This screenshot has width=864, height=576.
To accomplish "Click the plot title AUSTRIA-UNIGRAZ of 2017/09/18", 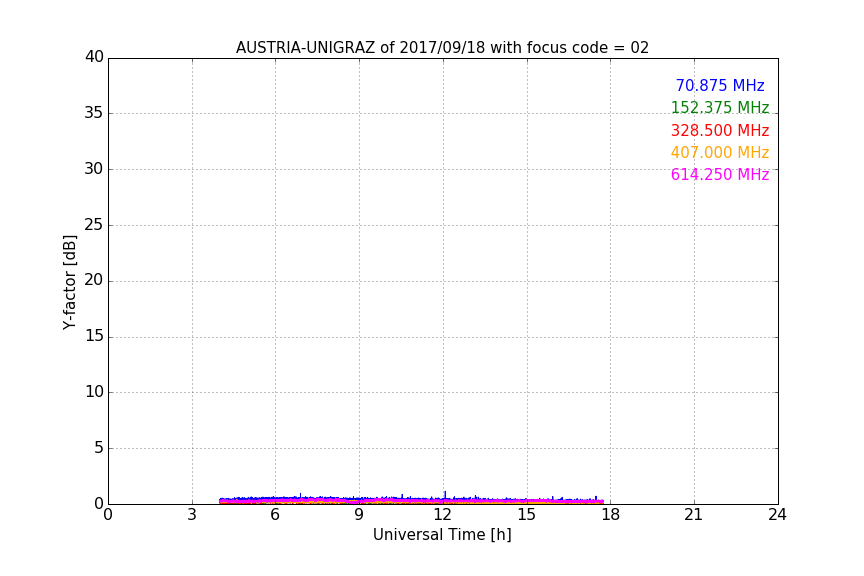I will pyautogui.click(x=442, y=48).
